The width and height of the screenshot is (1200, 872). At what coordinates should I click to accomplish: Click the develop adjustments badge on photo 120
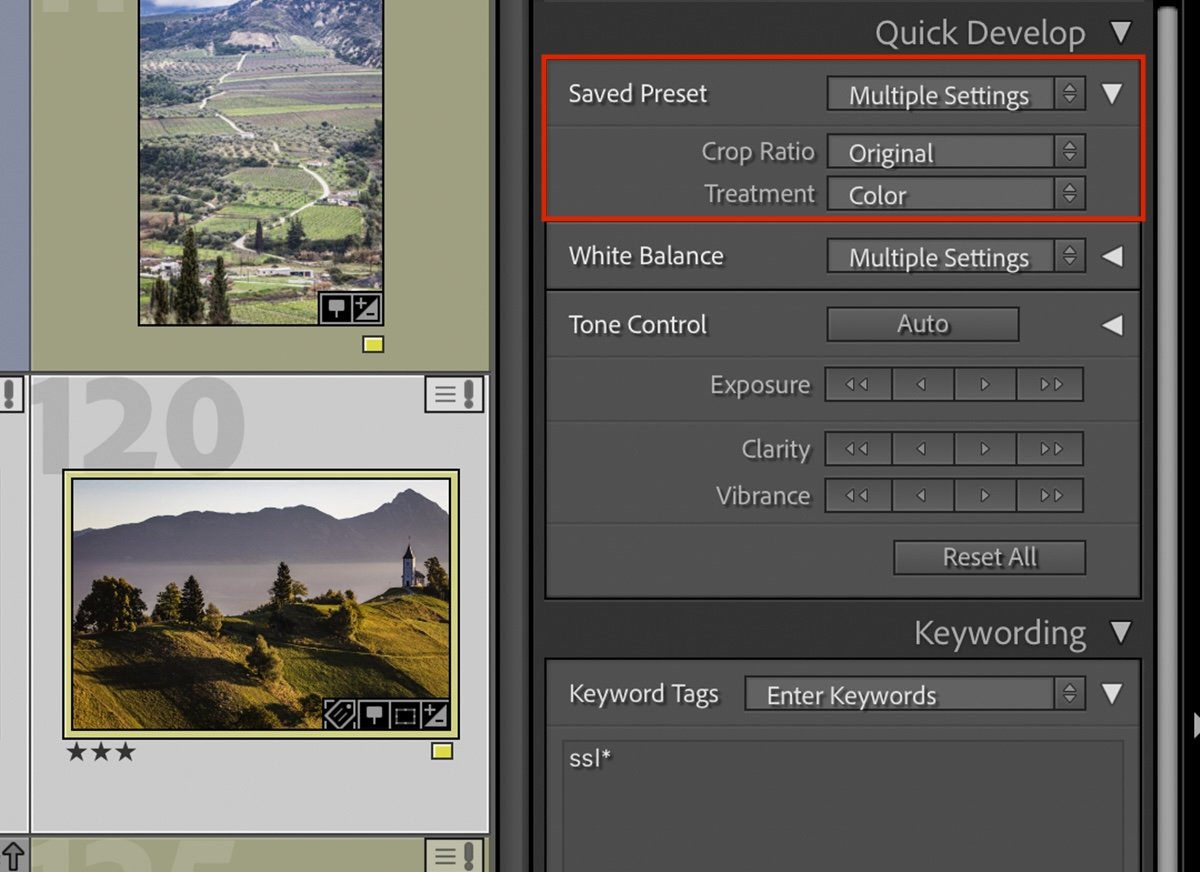(x=435, y=714)
